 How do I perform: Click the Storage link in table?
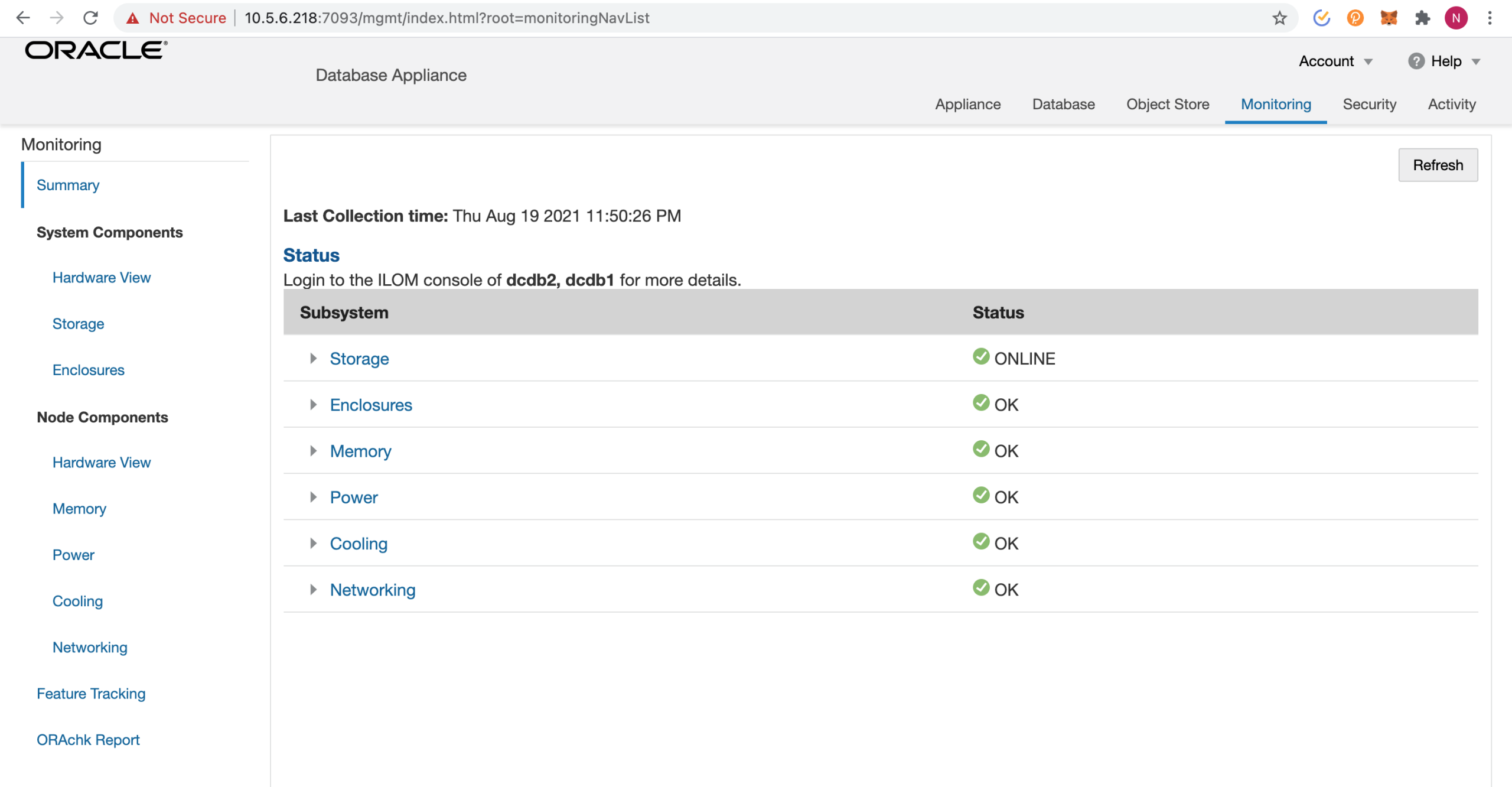(359, 359)
